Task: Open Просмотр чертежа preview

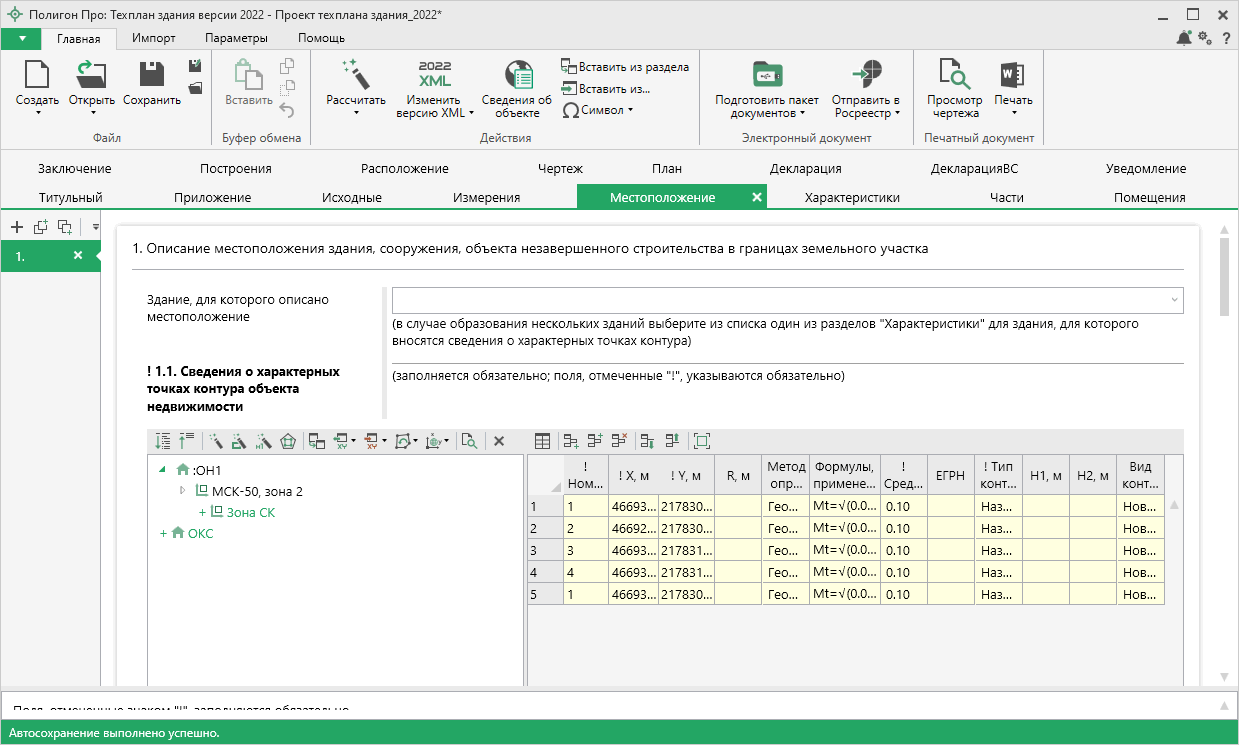Action: (x=954, y=75)
